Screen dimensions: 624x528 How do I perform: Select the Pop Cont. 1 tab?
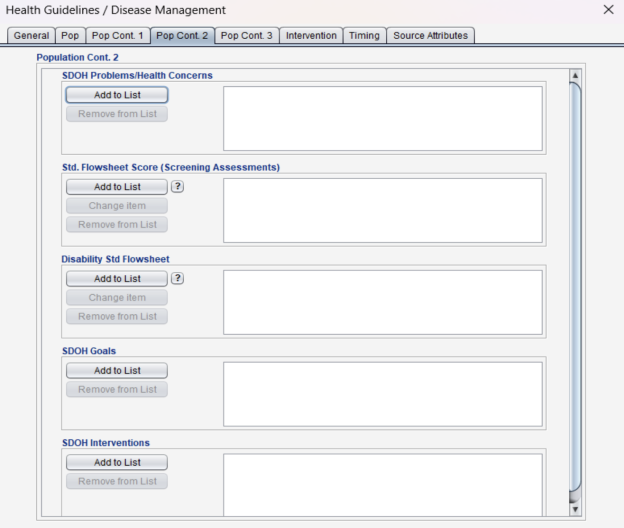[117, 36]
